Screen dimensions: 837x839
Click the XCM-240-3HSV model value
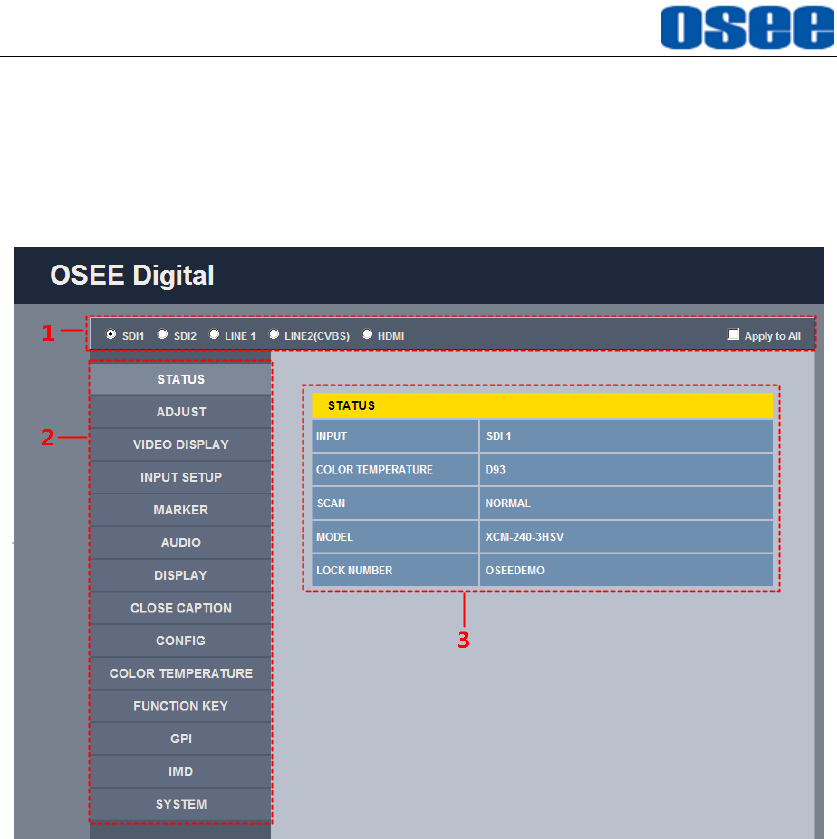click(x=627, y=537)
